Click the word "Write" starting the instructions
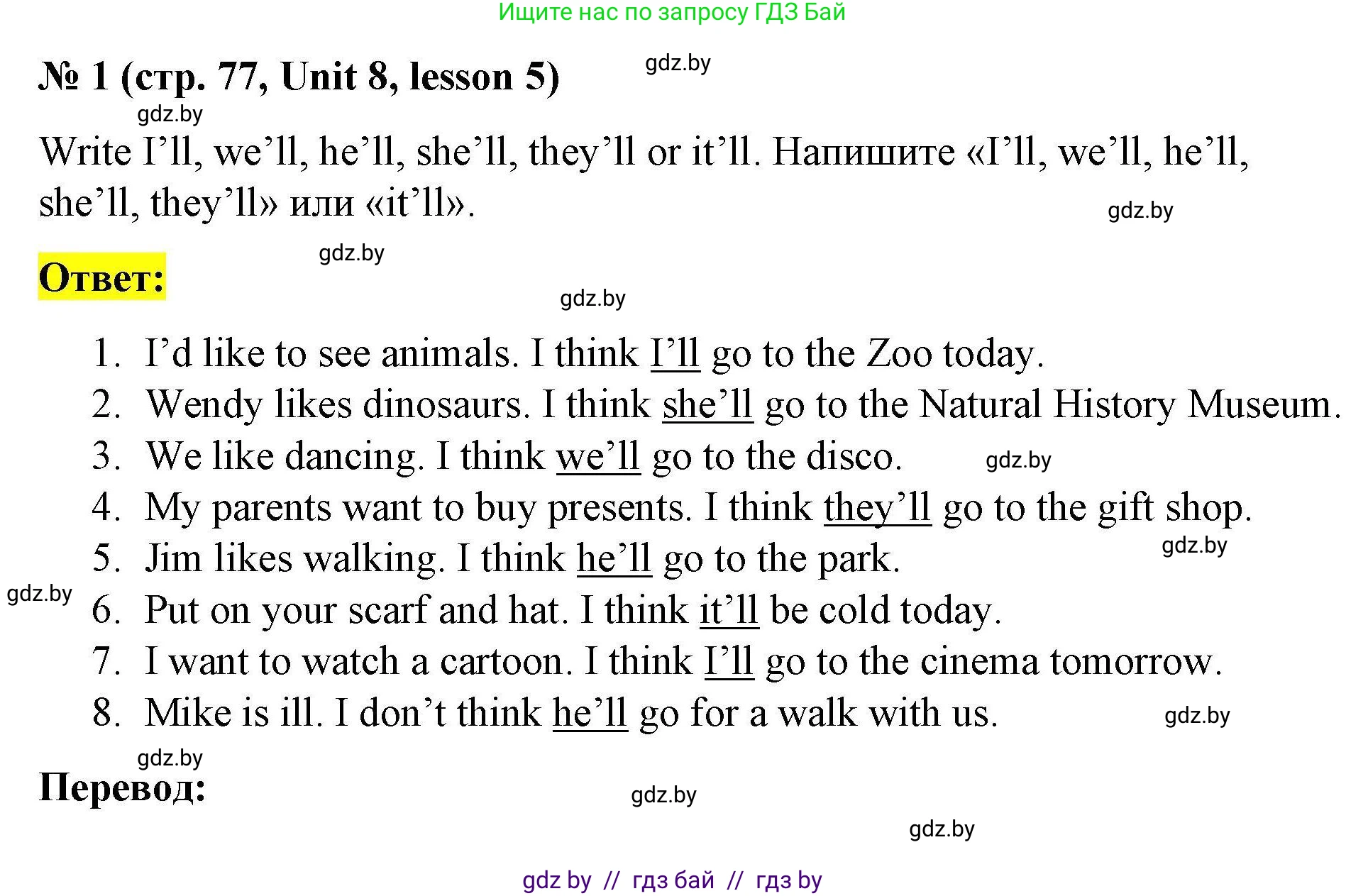The width and height of the screenshot is (1346, 896). (x=85, y=152)
